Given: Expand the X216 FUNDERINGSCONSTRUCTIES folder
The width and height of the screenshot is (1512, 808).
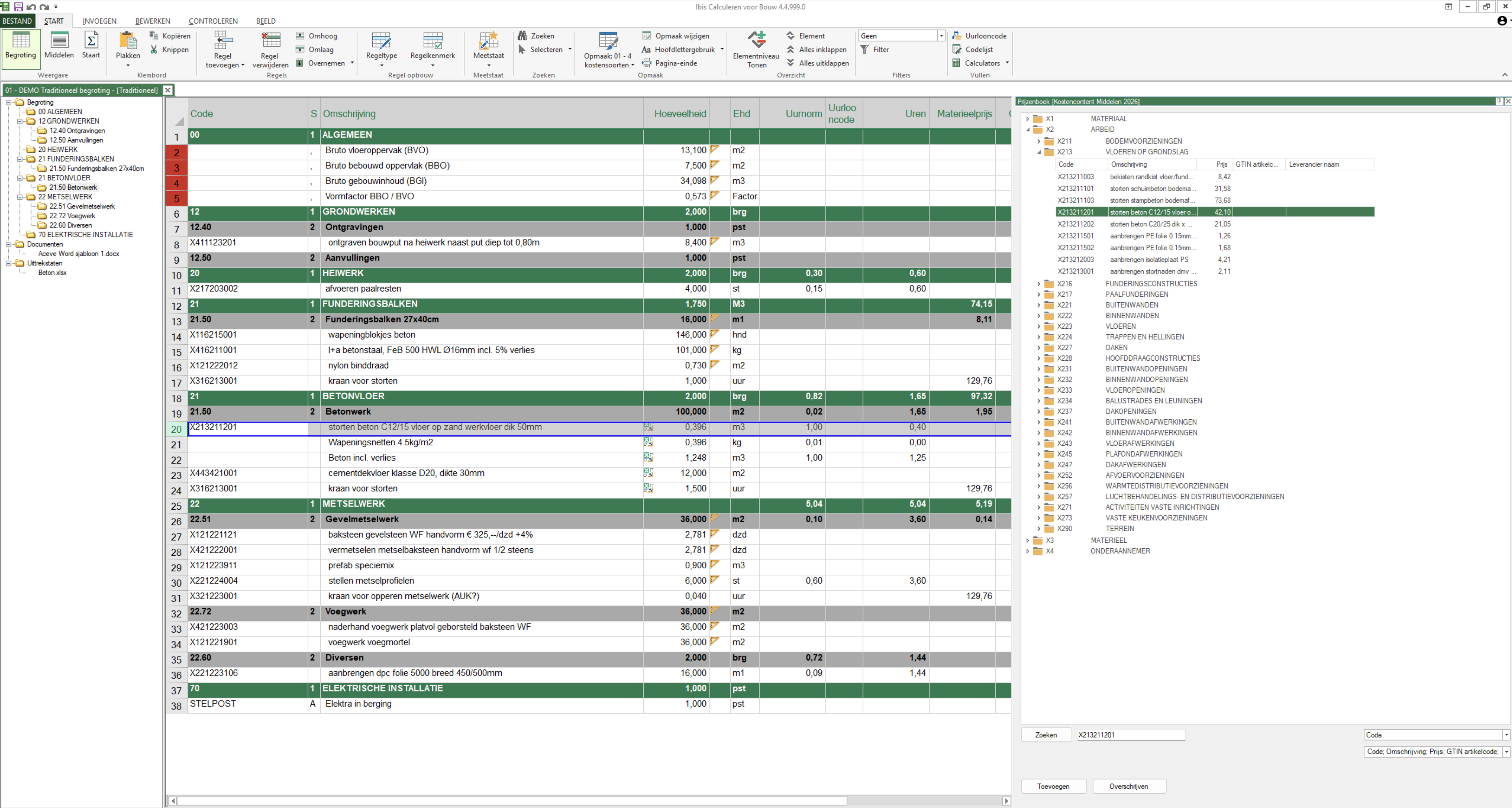Looking at the screenshot, I should coord(1038,283).
